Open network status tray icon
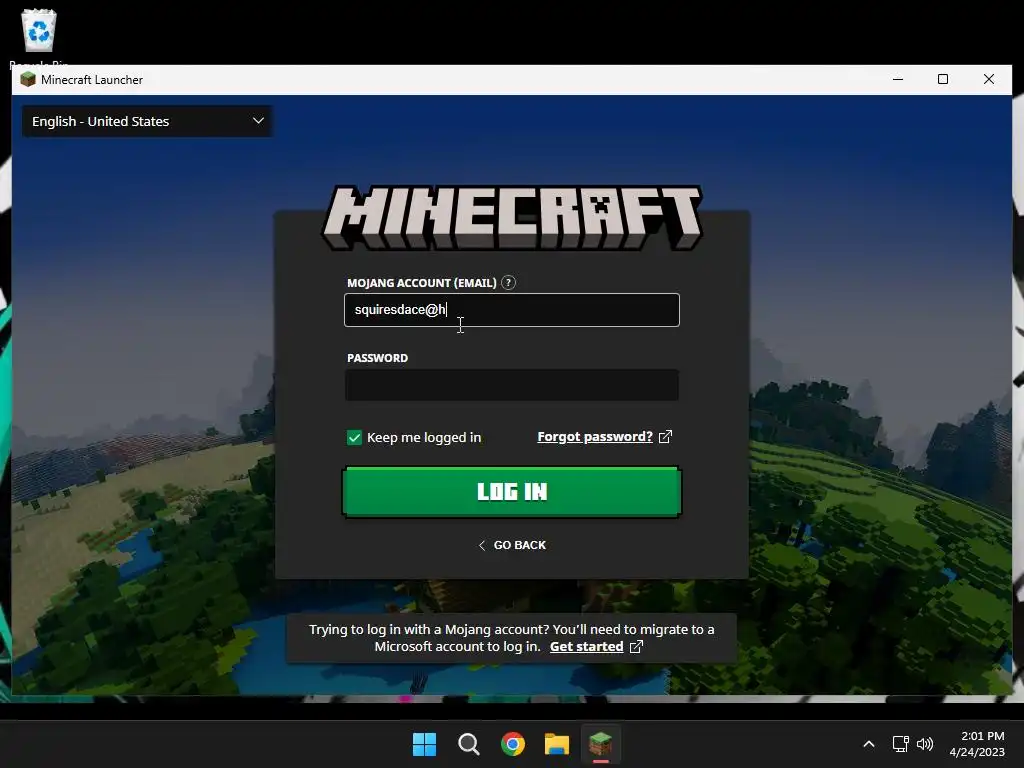The image size is (1024, 768). (x=901, y=744)
